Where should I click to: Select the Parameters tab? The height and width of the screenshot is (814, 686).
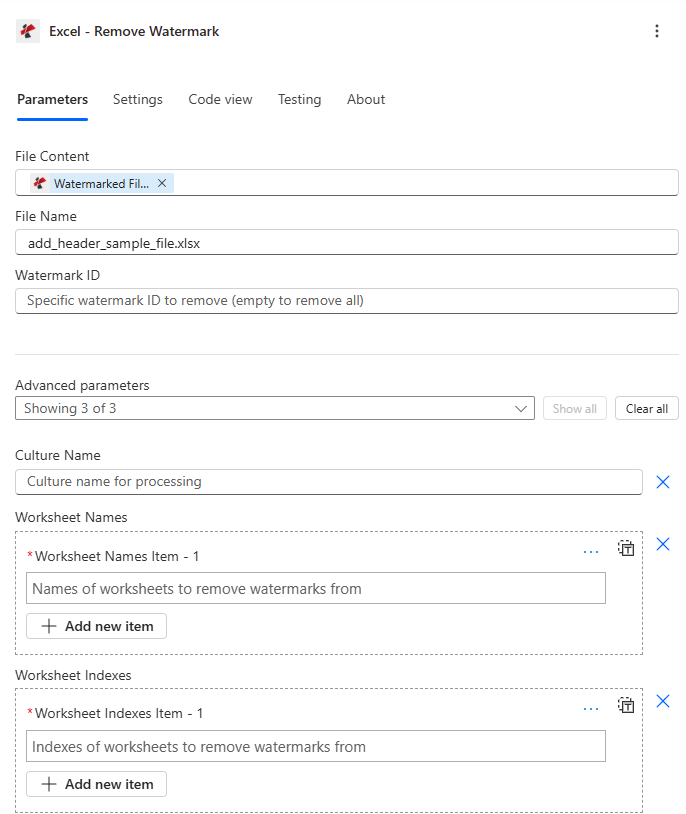(x=52, y=99)
